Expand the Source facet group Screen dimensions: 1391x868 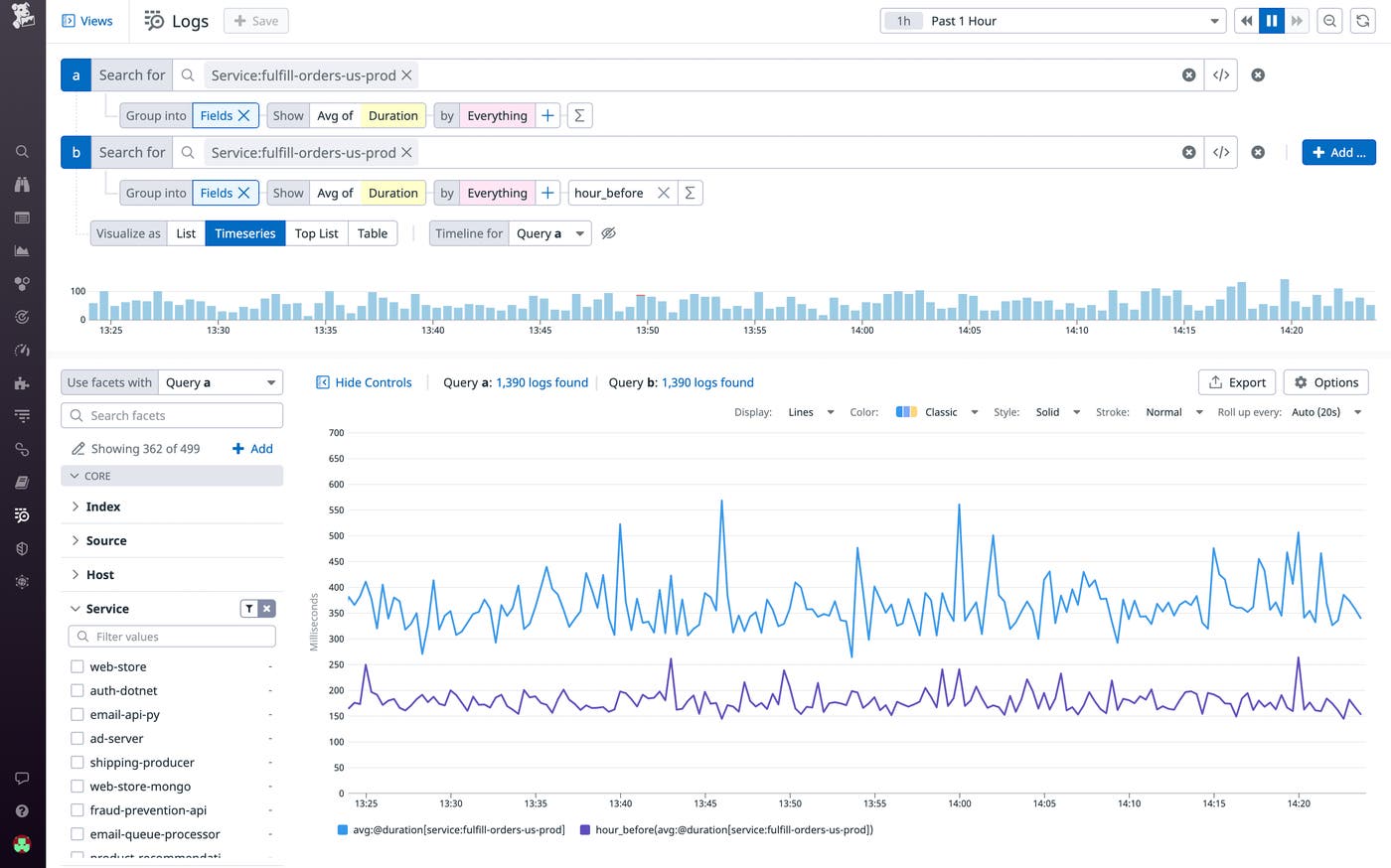[x=105, y=540]
